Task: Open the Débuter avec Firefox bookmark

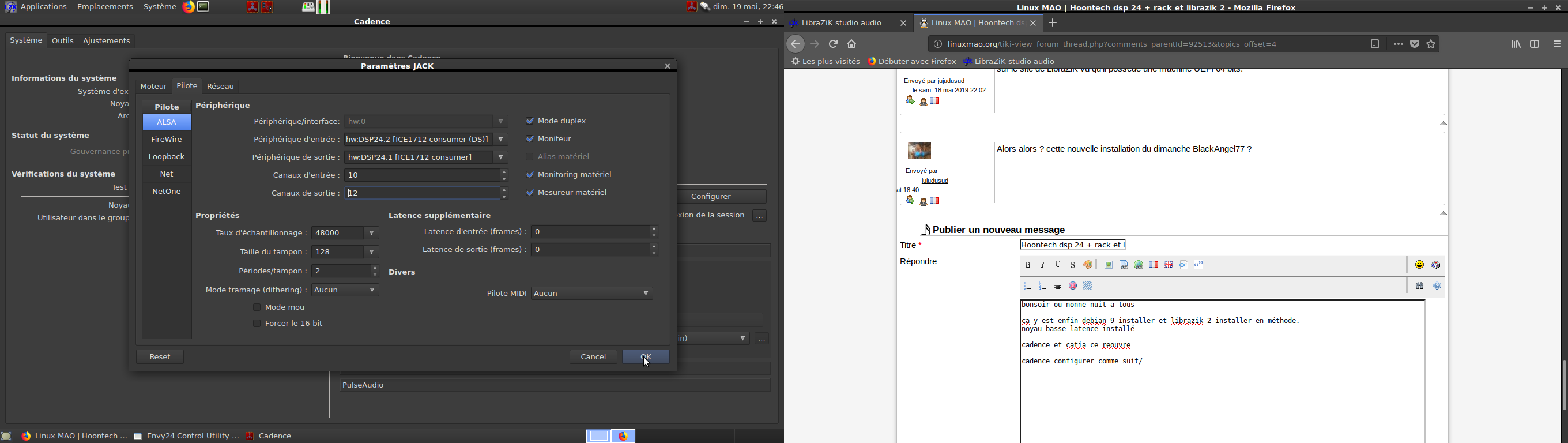Action: tap(912, 62)
